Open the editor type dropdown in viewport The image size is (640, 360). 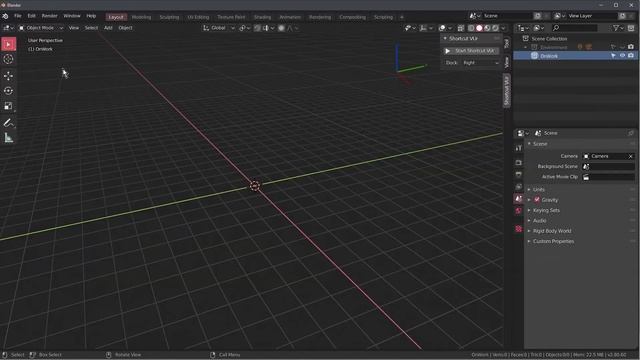tap(8, 28)
